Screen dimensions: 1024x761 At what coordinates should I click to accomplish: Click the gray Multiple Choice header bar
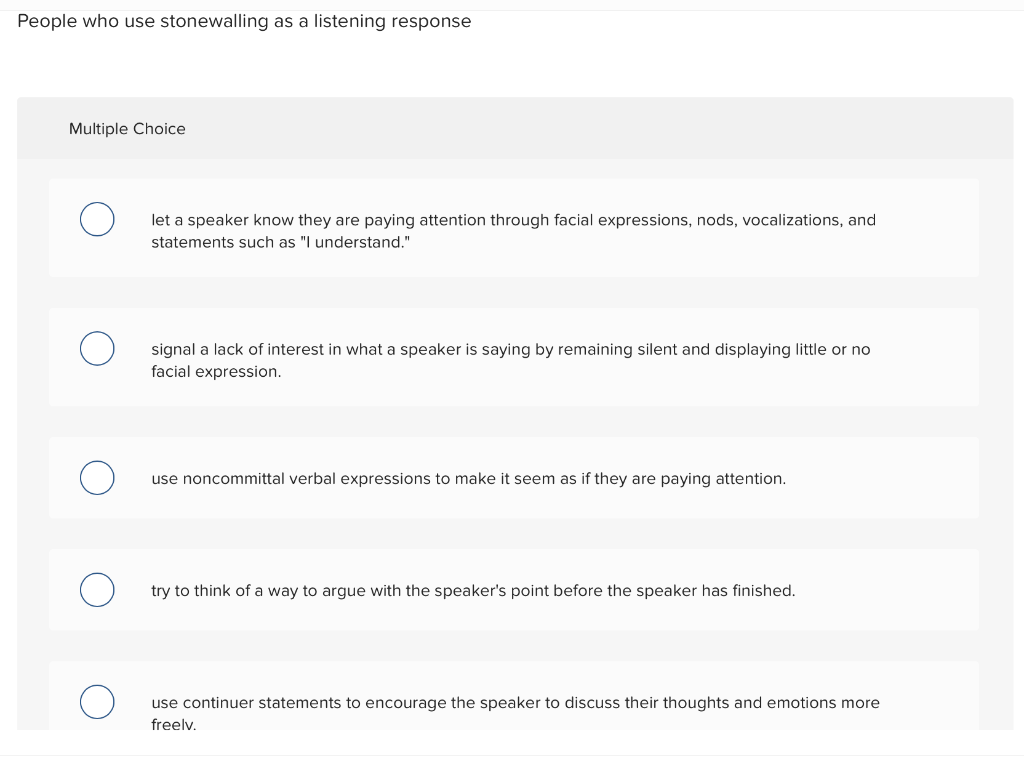click(x=515, y=129)
